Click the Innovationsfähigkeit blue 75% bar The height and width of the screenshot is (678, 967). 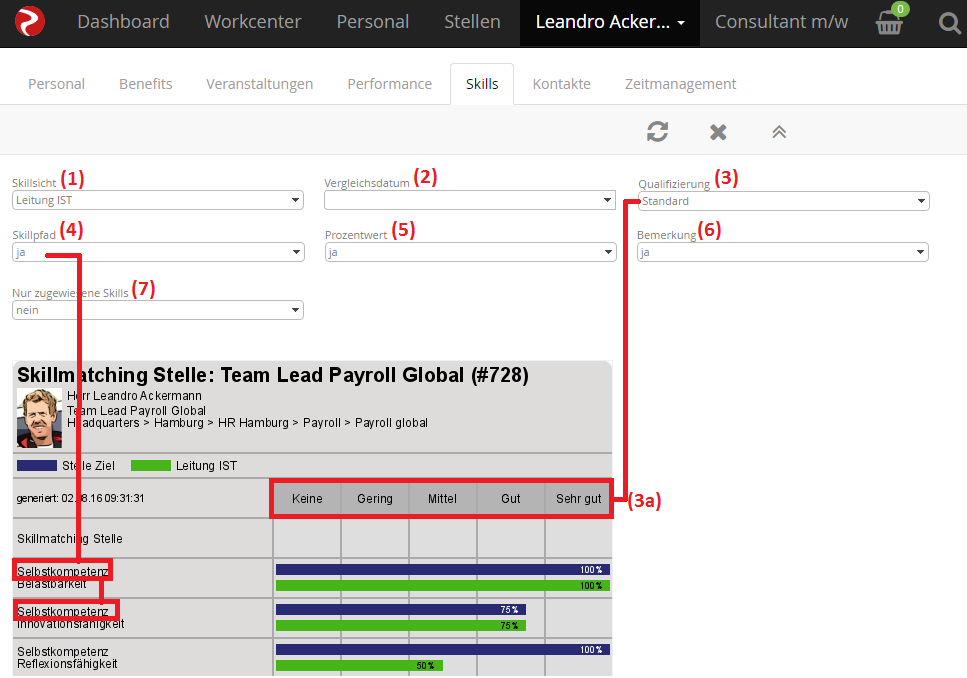click(401, 610)
